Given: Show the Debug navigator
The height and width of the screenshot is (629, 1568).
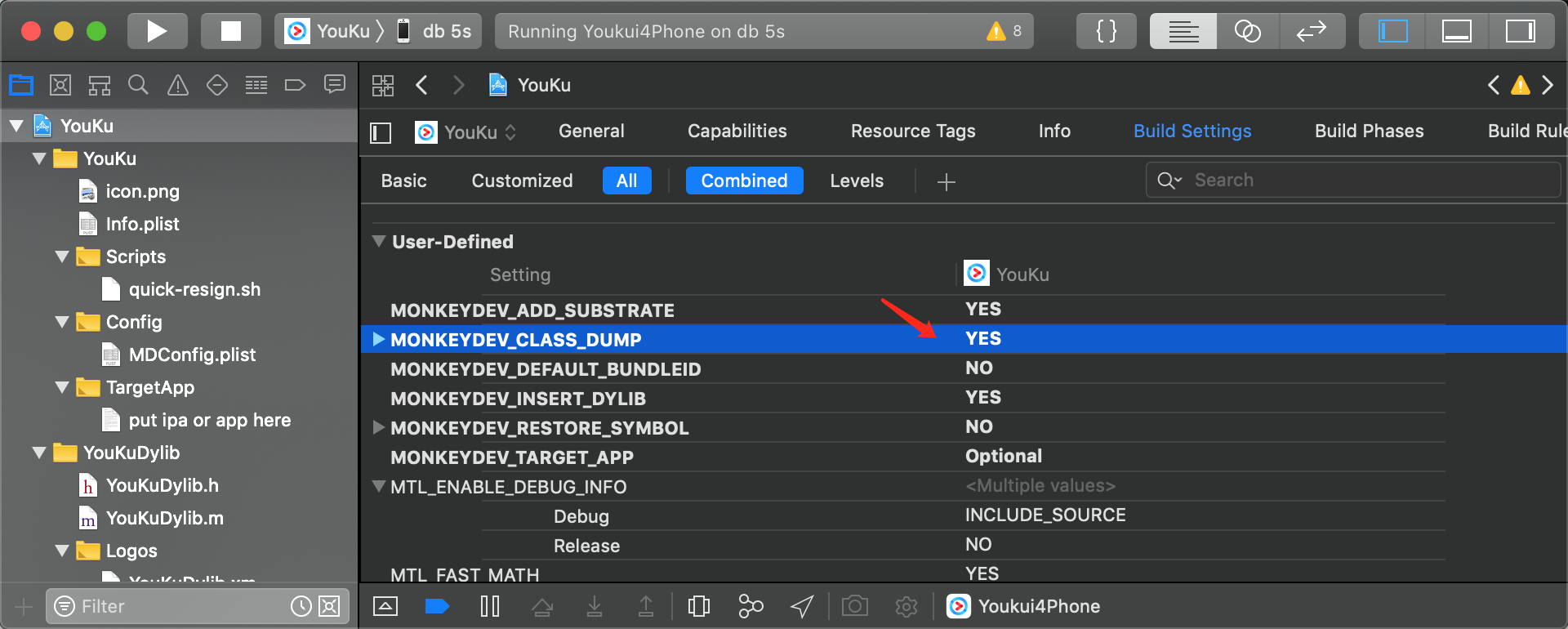Looking at the screenshot, I should (256, 84).
